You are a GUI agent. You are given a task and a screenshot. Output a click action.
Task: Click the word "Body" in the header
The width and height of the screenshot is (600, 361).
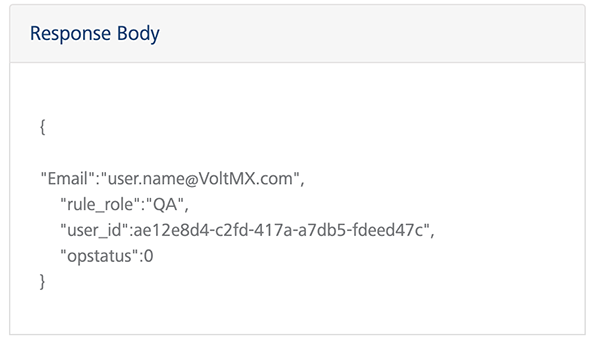138,34
